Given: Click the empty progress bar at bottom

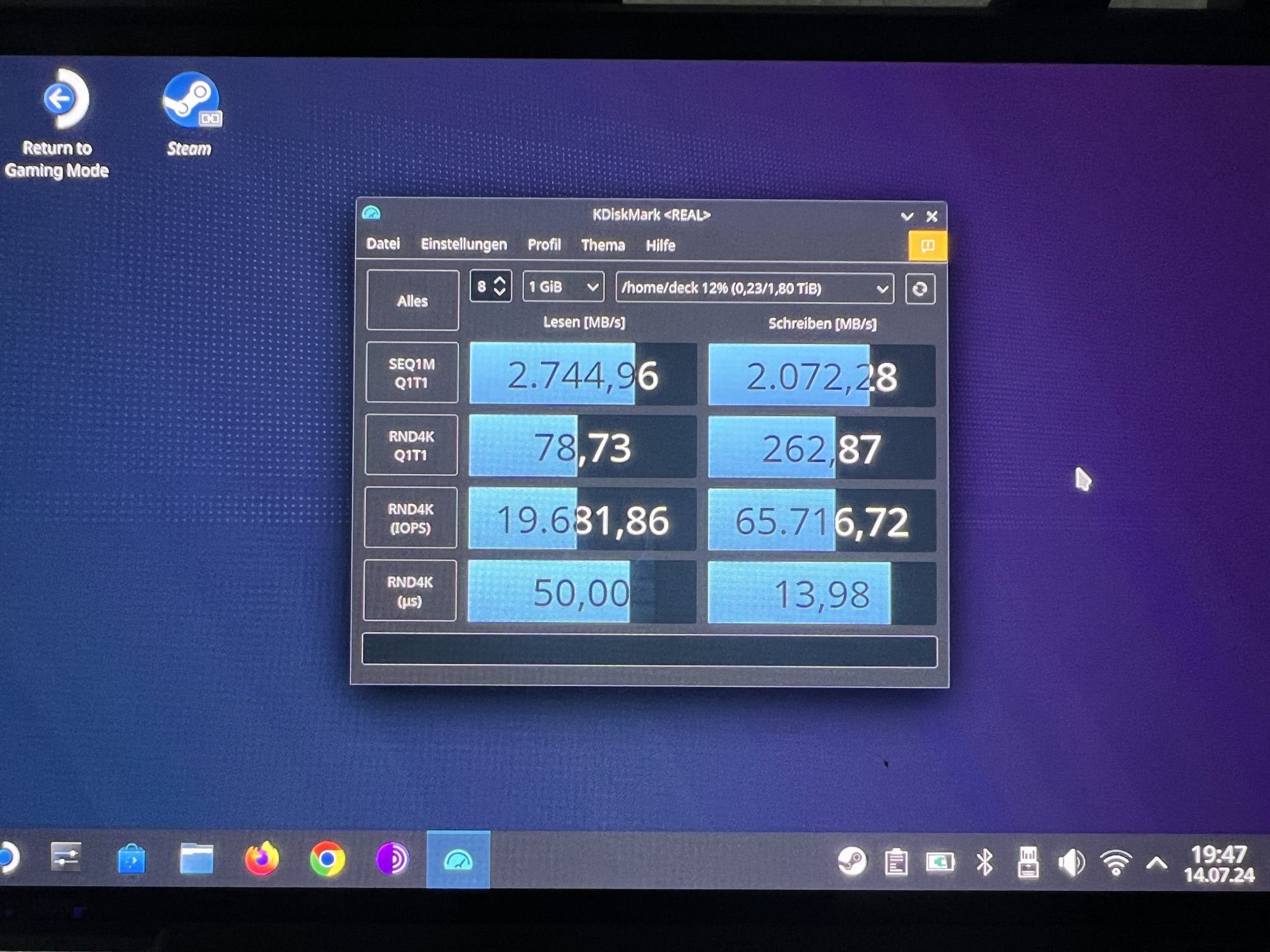Looking at the screenshot, I should coord(649,651).
